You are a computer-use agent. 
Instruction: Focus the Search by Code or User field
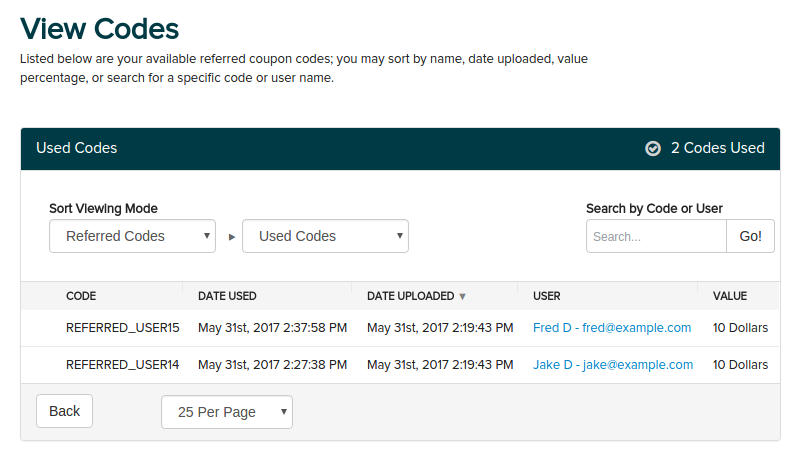click(x=656, y=237)
